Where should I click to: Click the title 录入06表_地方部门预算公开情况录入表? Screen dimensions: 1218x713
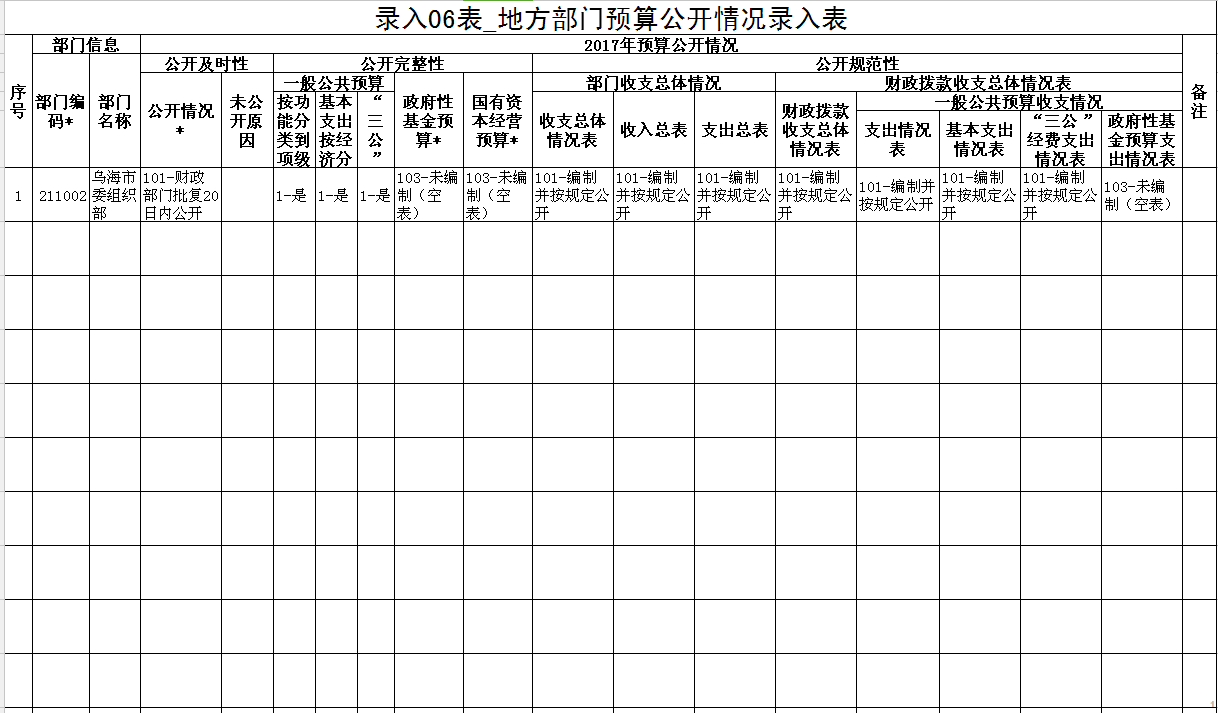point(611,17)
